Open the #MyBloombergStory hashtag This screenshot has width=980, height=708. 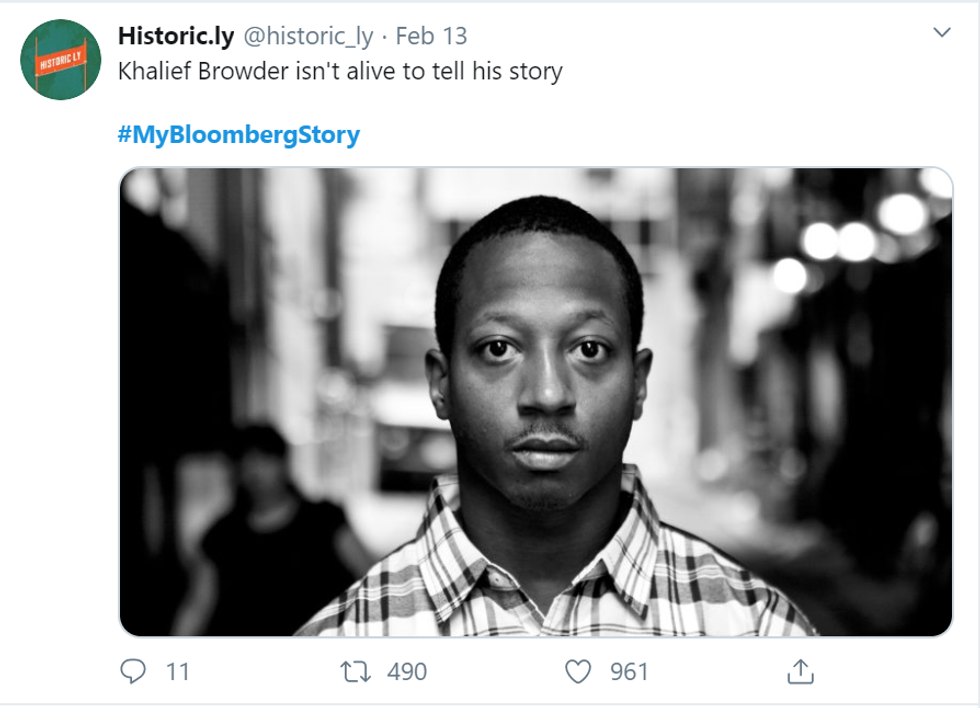pos(238,135)
